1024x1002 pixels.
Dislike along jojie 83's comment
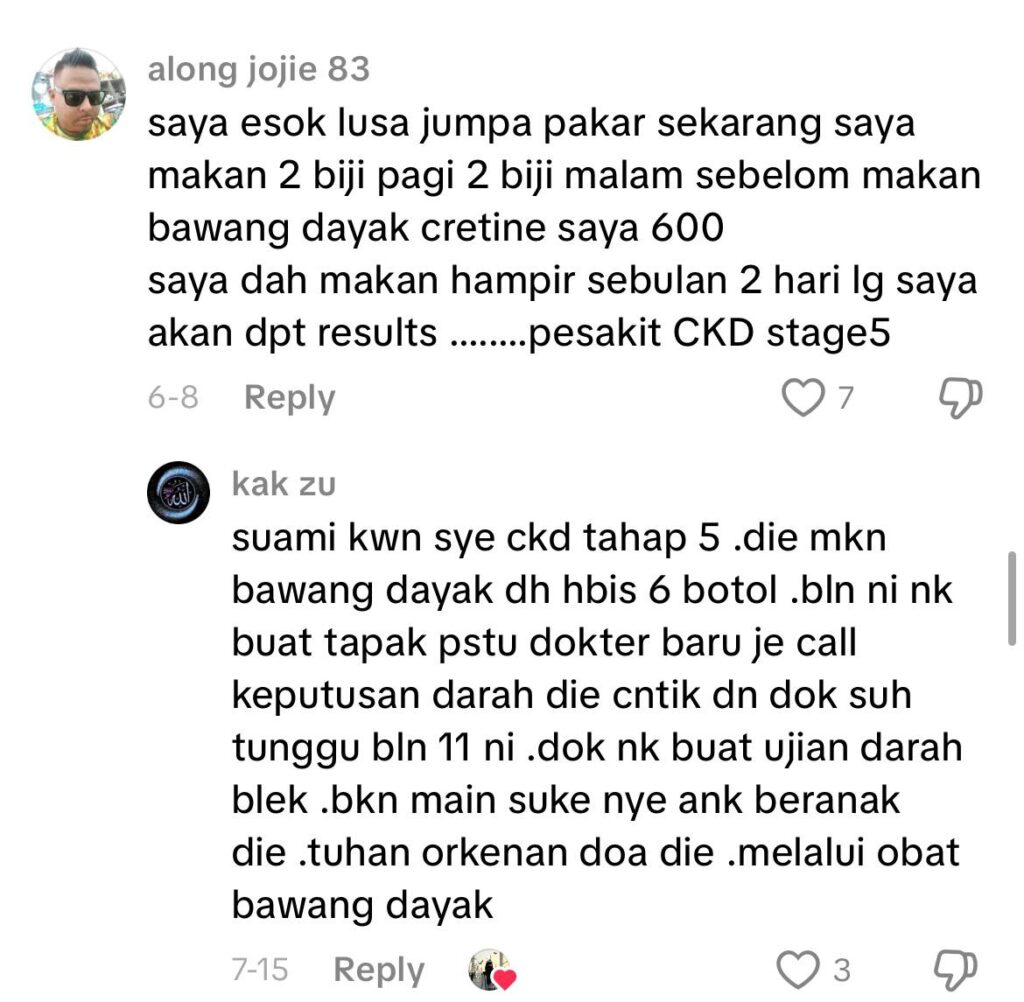960,398
